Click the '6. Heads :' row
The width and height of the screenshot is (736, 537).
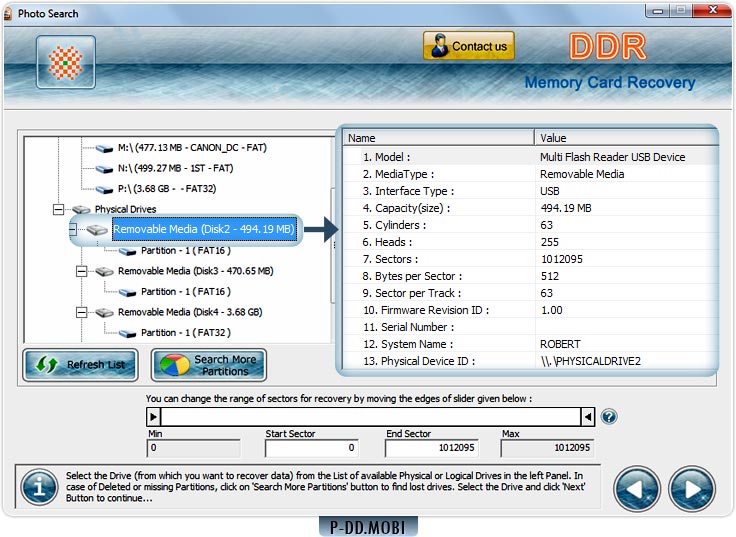pyautogui.click(x=530, y=242)
